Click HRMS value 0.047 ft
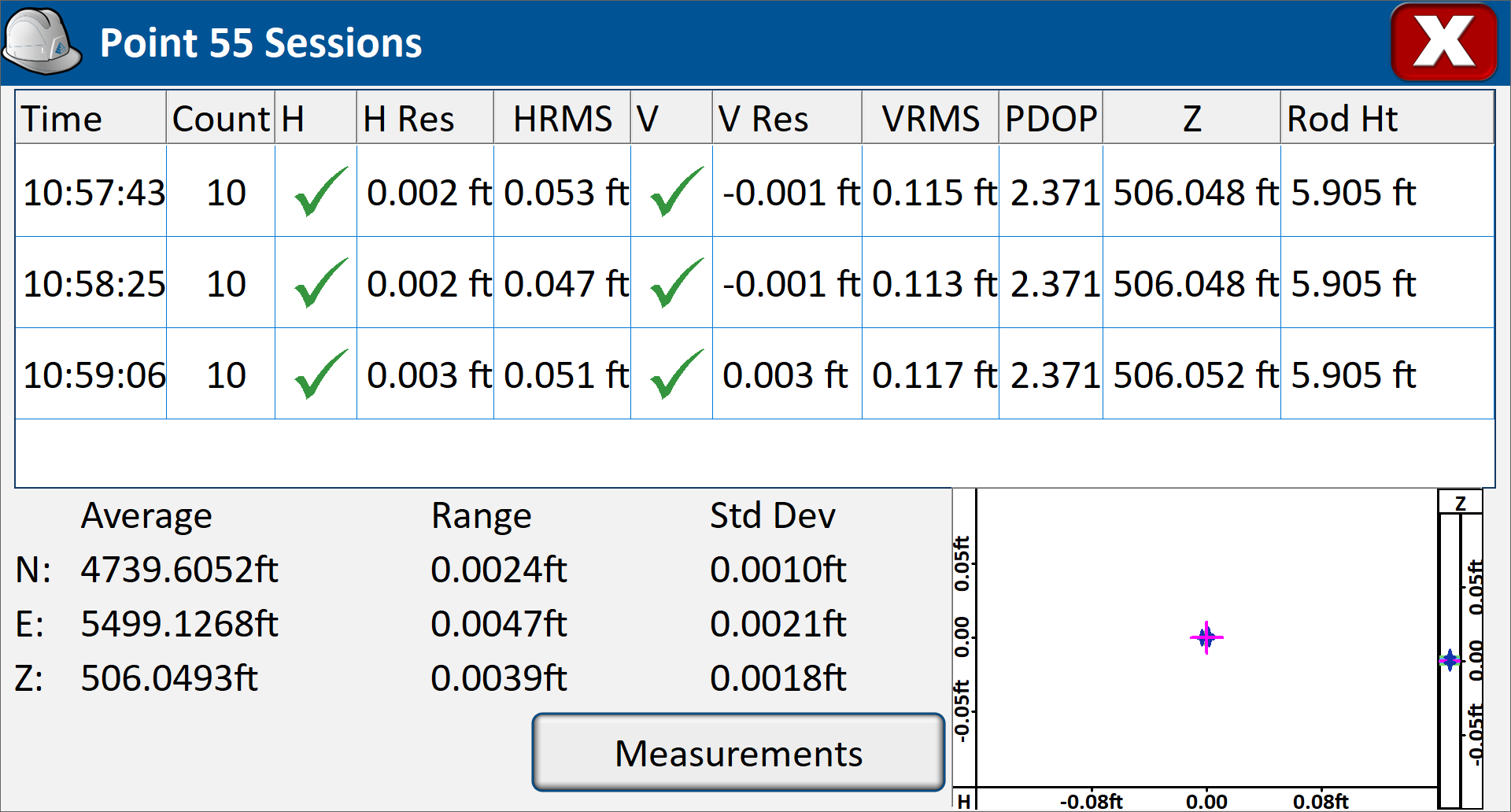The image size is (1511, 812). point(567,284)
